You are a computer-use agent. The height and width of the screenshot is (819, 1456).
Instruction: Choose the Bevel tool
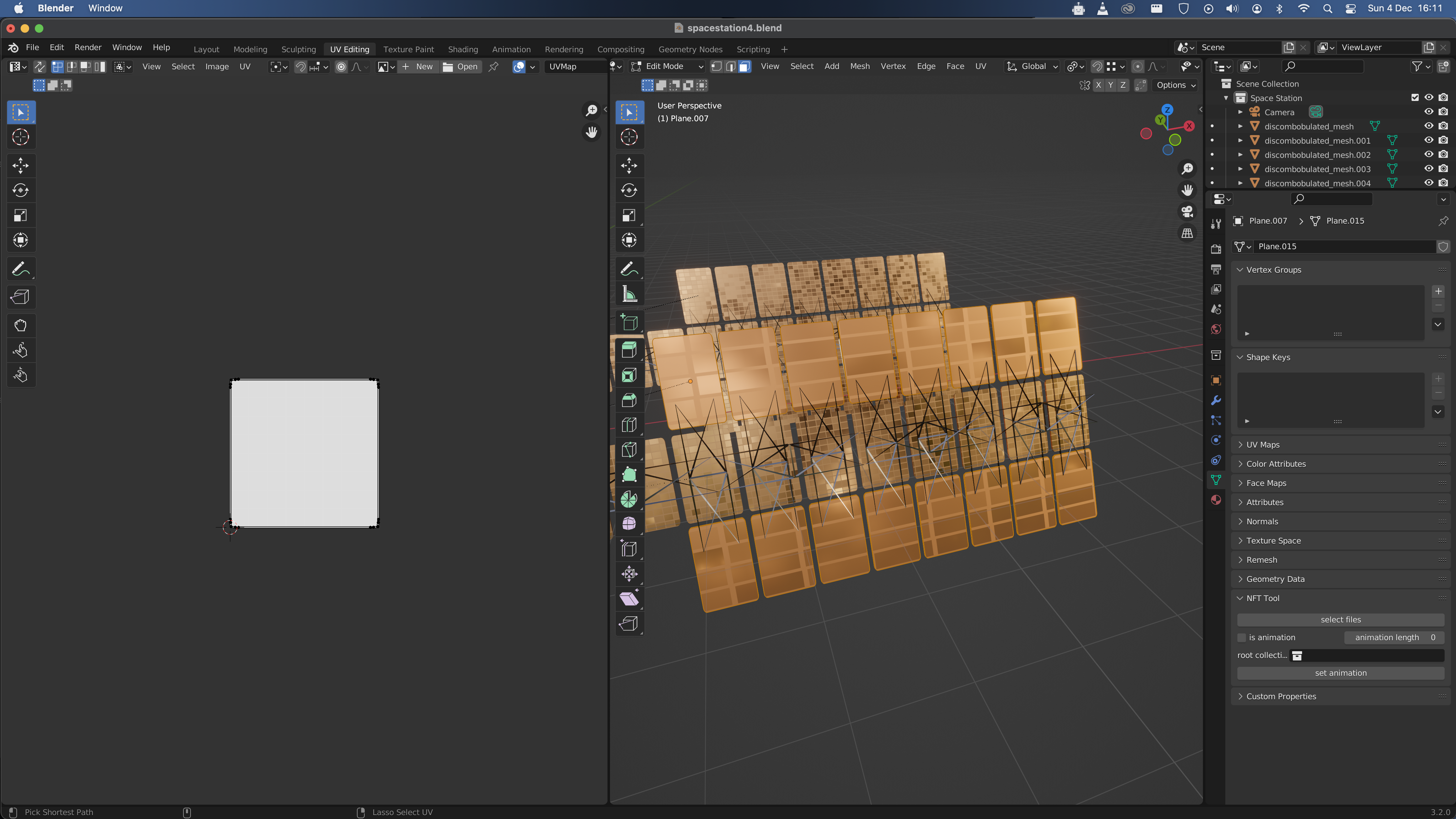[x=629, y=400]
